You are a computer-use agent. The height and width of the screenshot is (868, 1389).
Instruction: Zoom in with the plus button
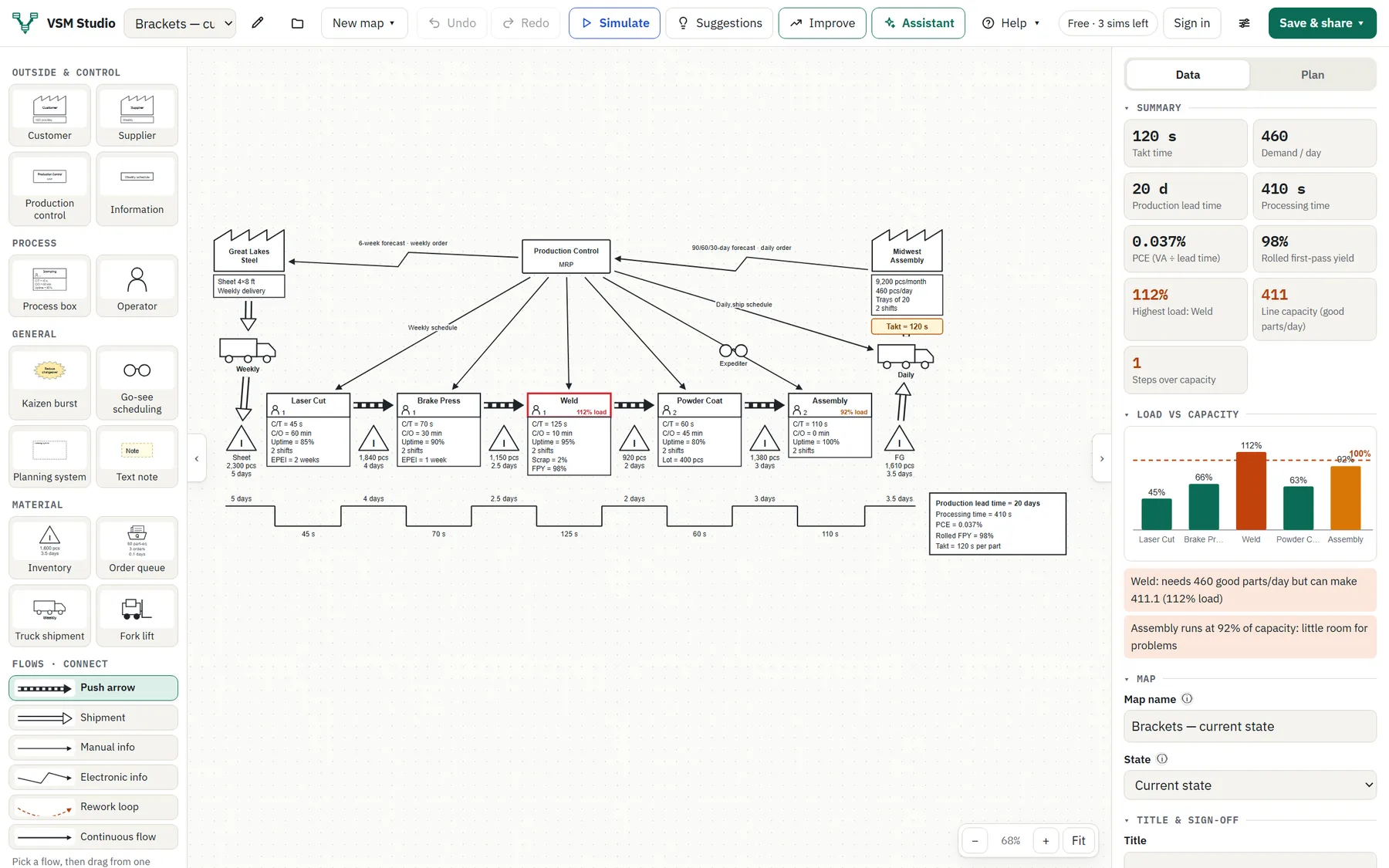(1046, 841)
